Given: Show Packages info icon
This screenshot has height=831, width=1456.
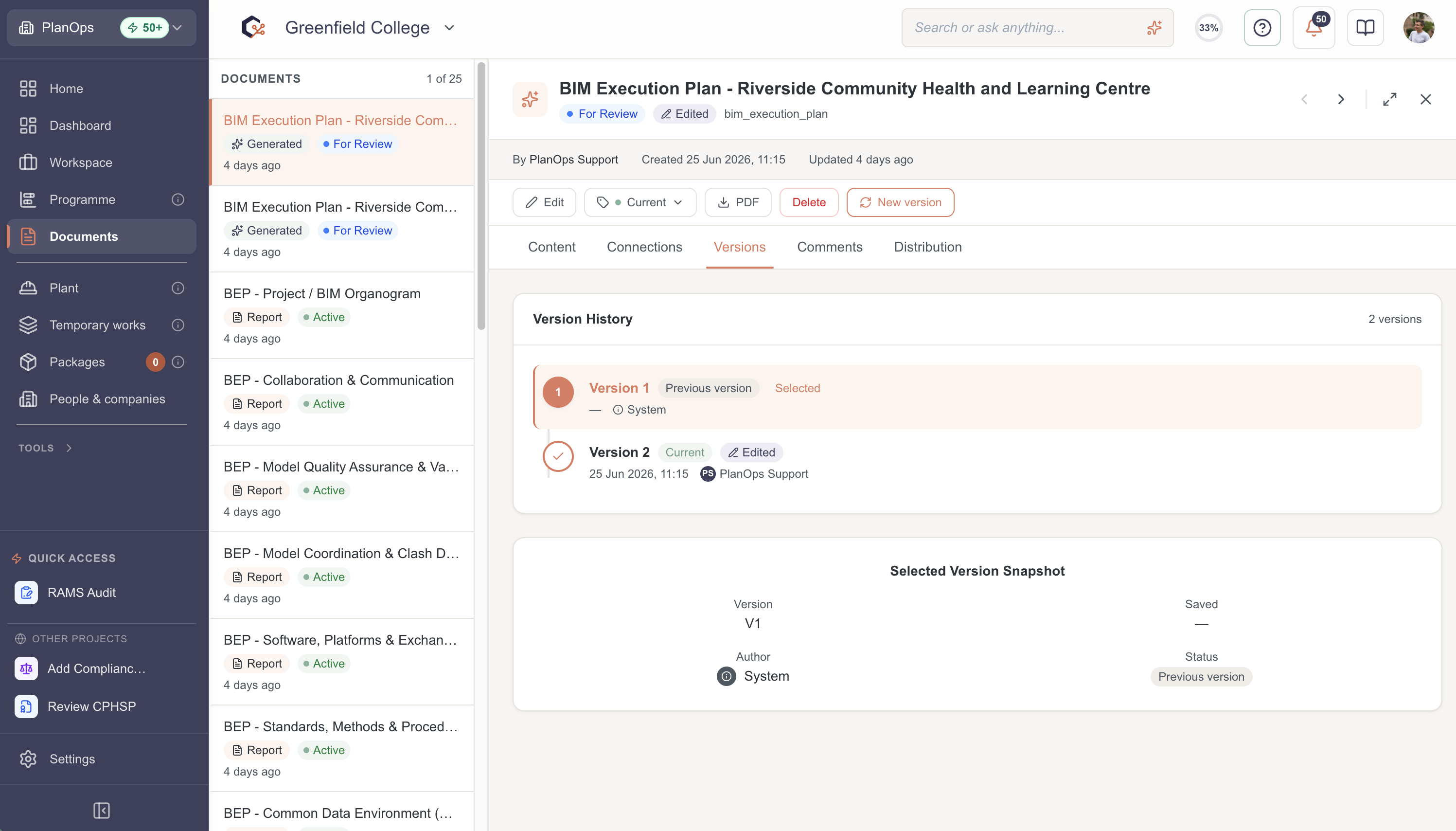Looking at the screenshot, I should [x=178, y=362].
